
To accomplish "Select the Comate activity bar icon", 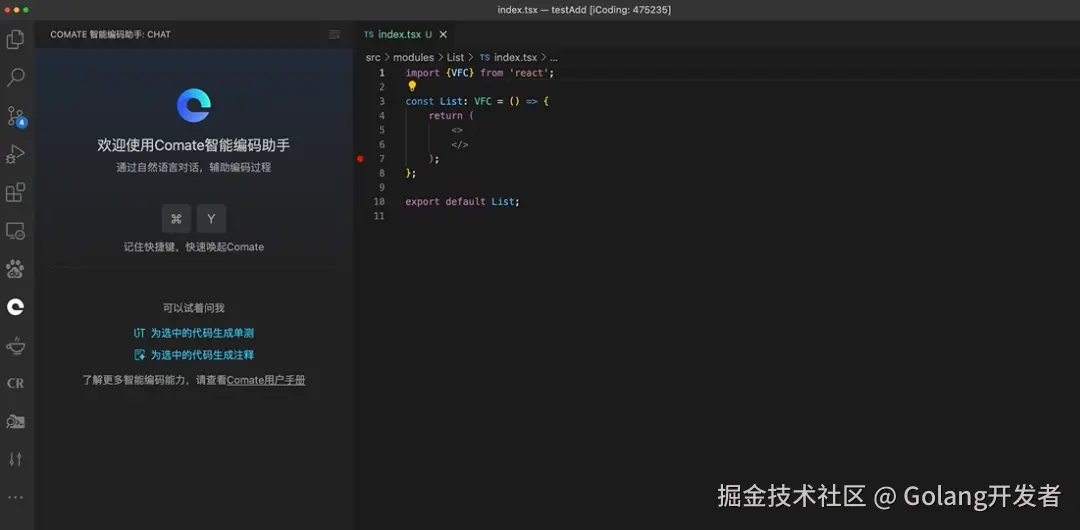I will click(x=15, y=307).
